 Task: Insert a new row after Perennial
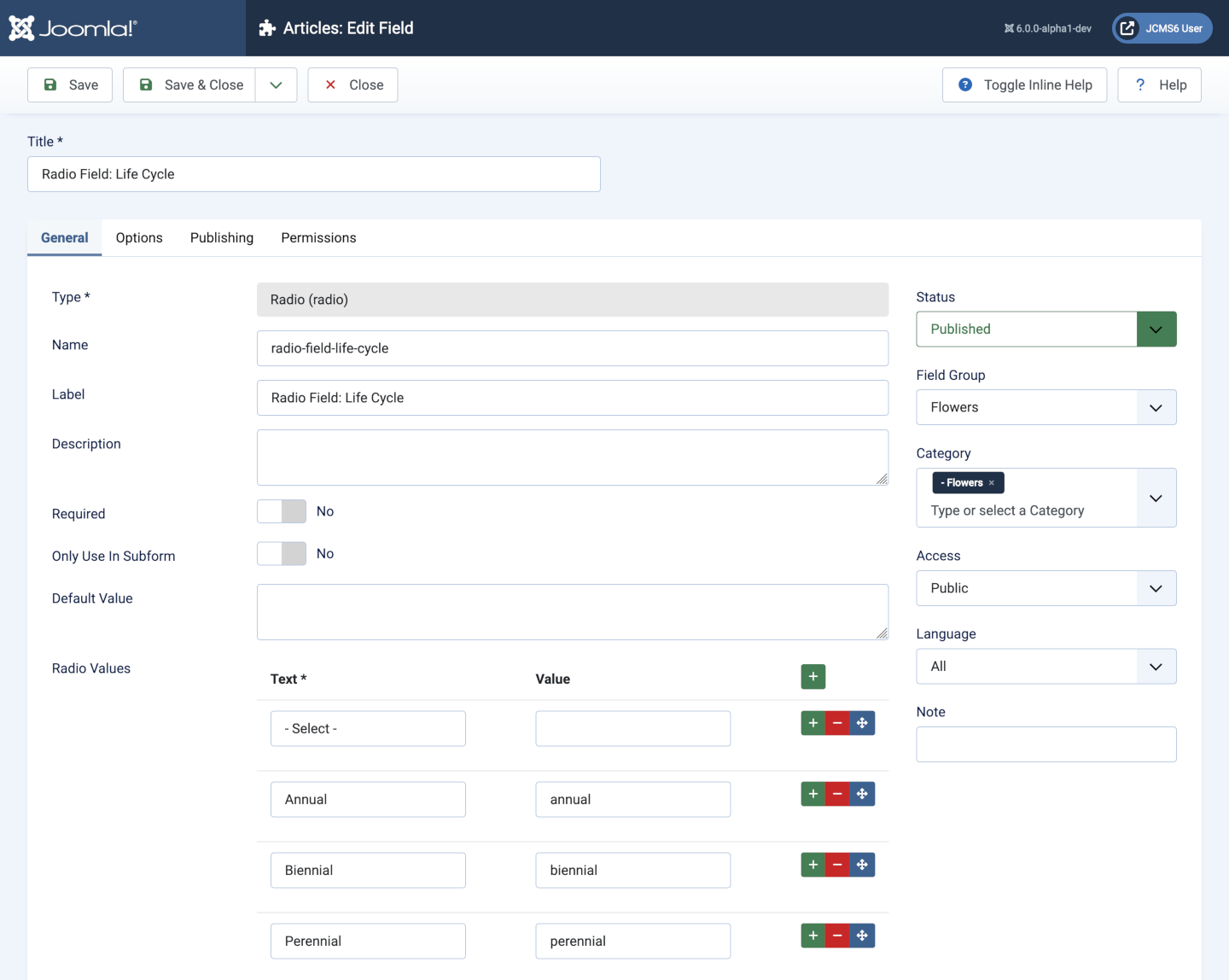pos(813,936)
